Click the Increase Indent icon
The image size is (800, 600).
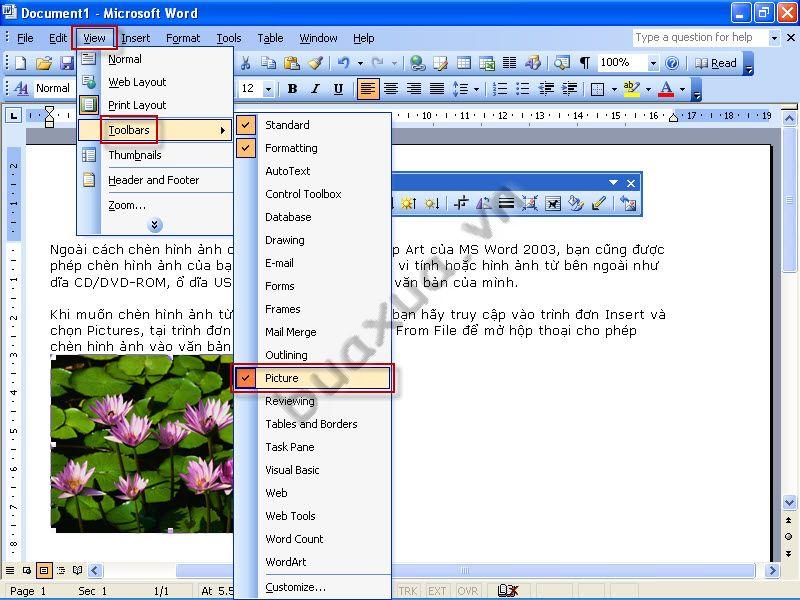(x=569, y=89)
